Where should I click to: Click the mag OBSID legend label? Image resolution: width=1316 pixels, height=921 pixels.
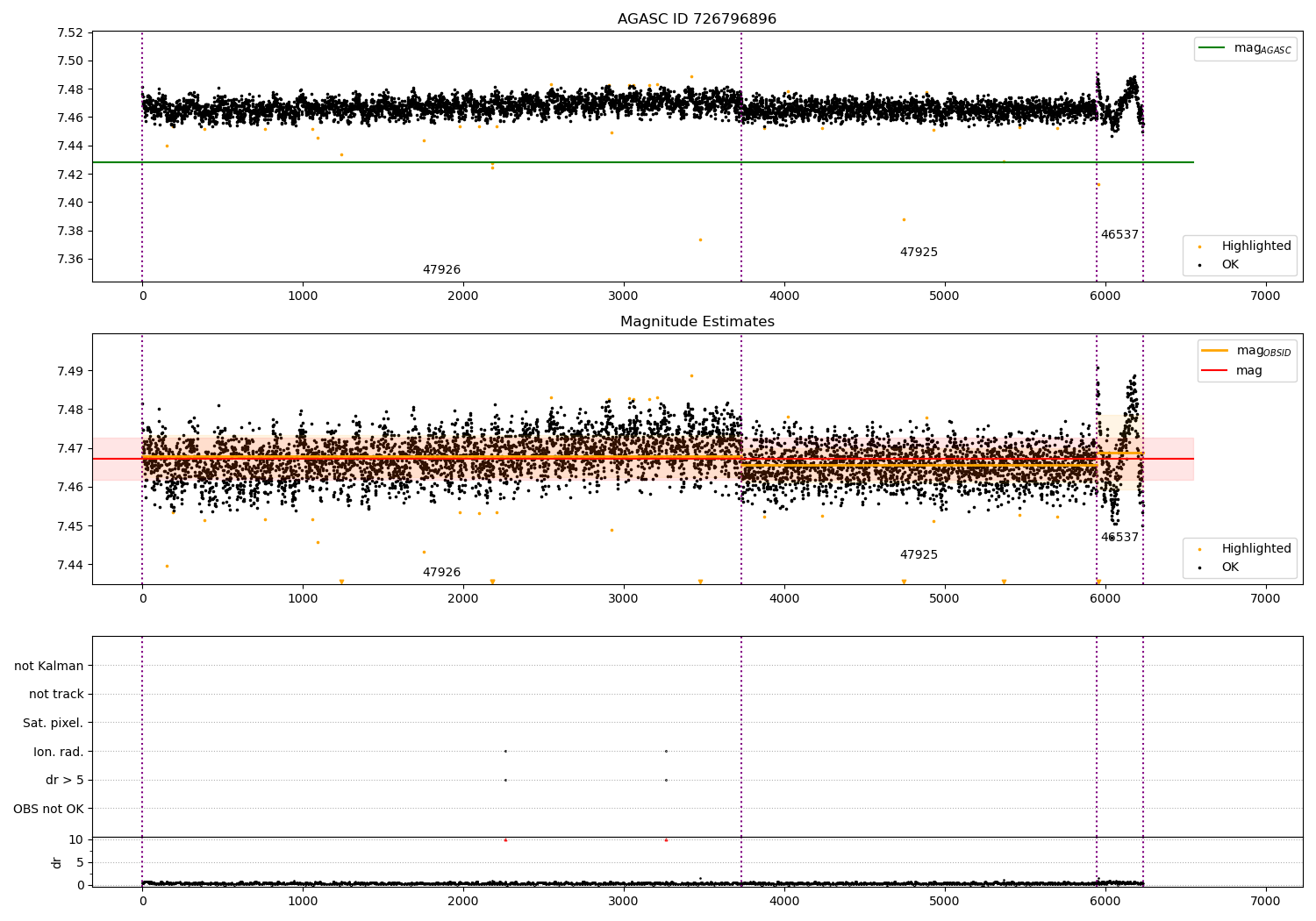[x=1263, y=351]
